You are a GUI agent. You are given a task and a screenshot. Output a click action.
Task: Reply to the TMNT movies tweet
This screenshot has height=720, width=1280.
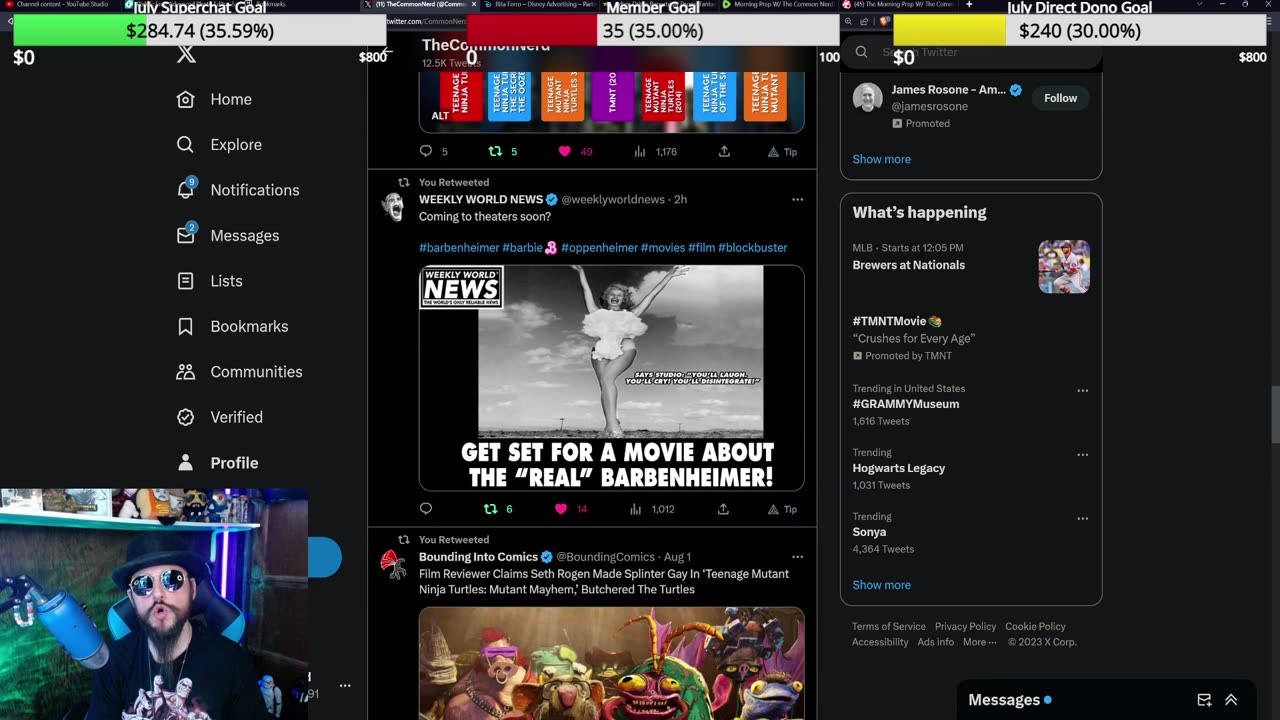pos(426,152)
